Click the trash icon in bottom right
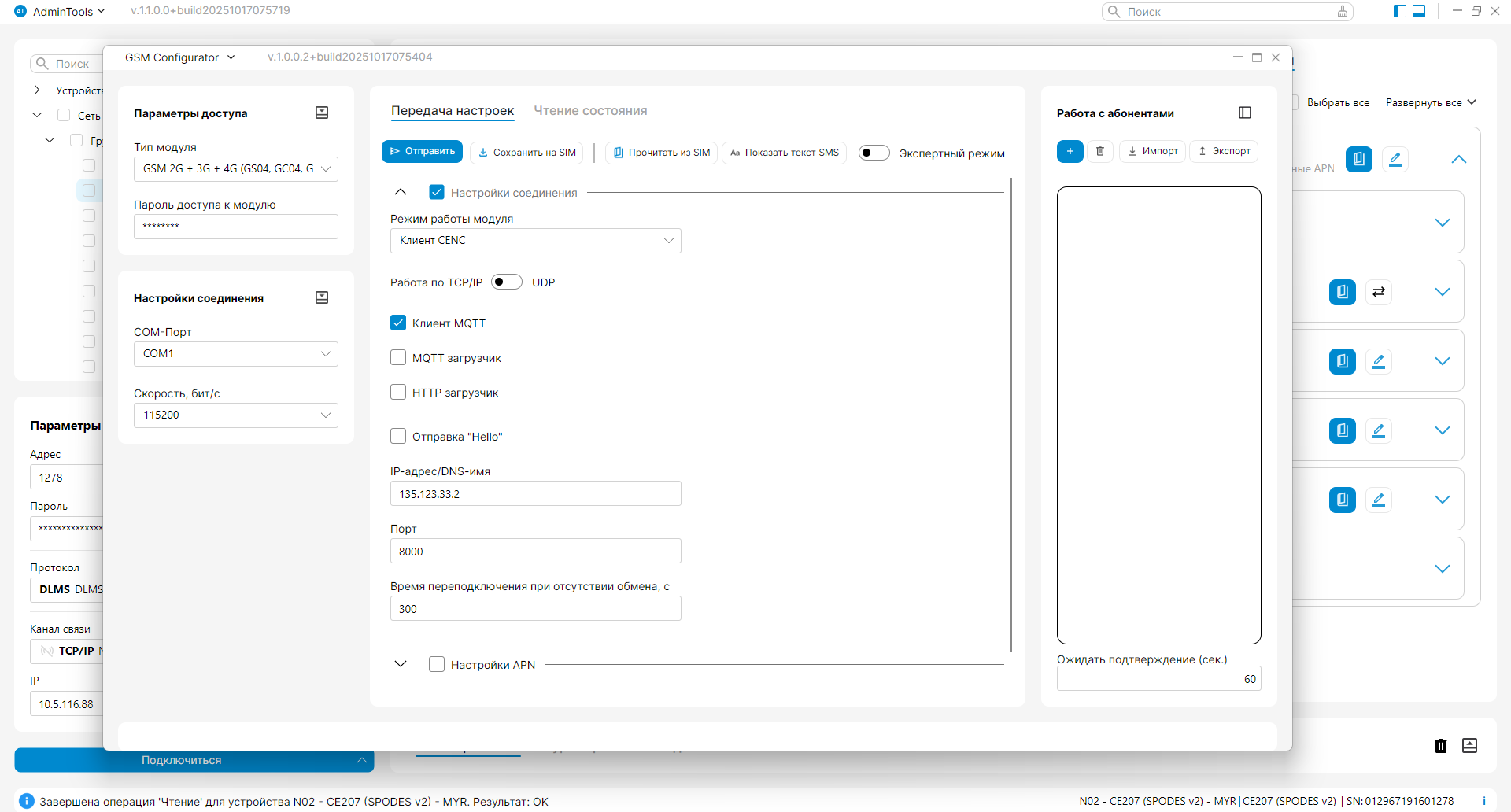1511x812 pixels. 1440,746
